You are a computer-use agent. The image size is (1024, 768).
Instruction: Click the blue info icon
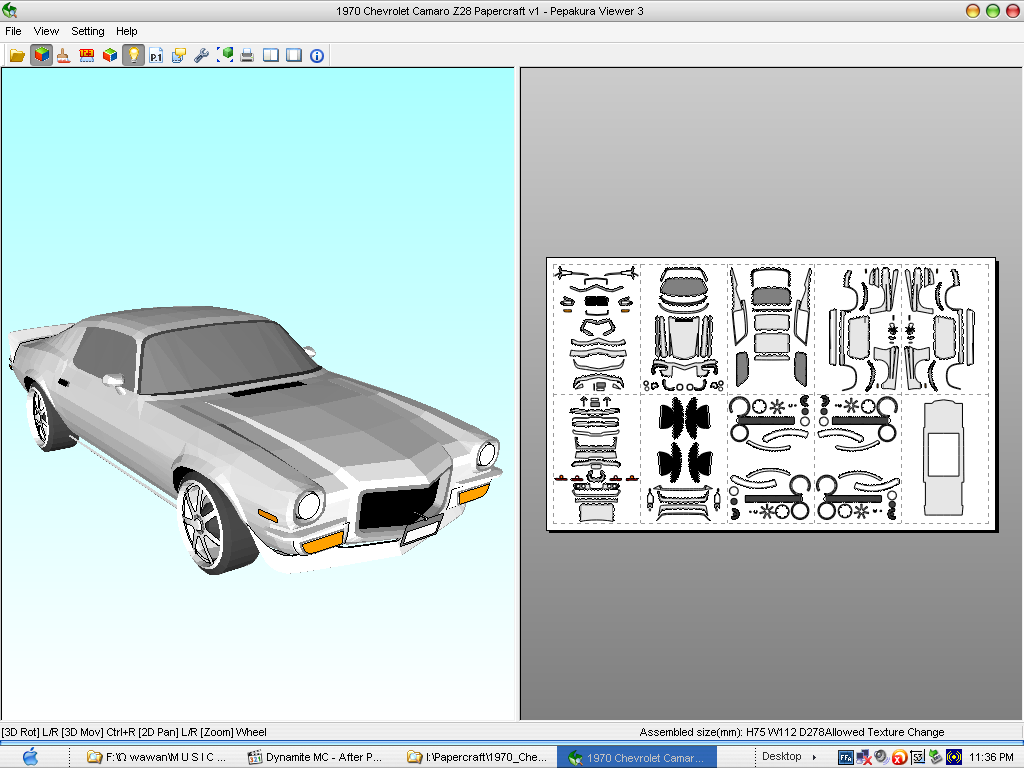pyautogui.click(x=317, y=56)
